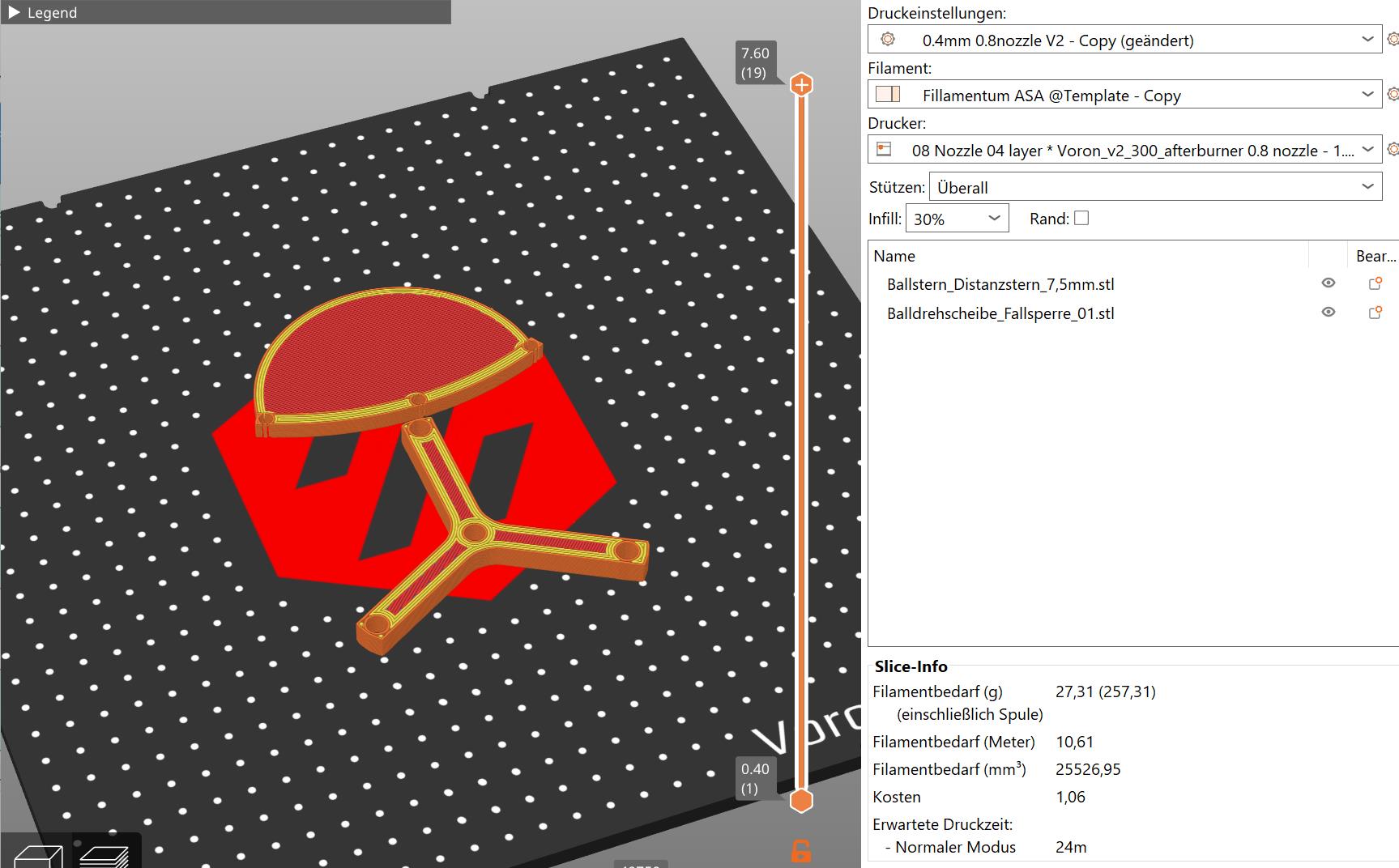Enable the Rand checkbox
This screenshot has width=1399, height=868.
(1081, 218)
